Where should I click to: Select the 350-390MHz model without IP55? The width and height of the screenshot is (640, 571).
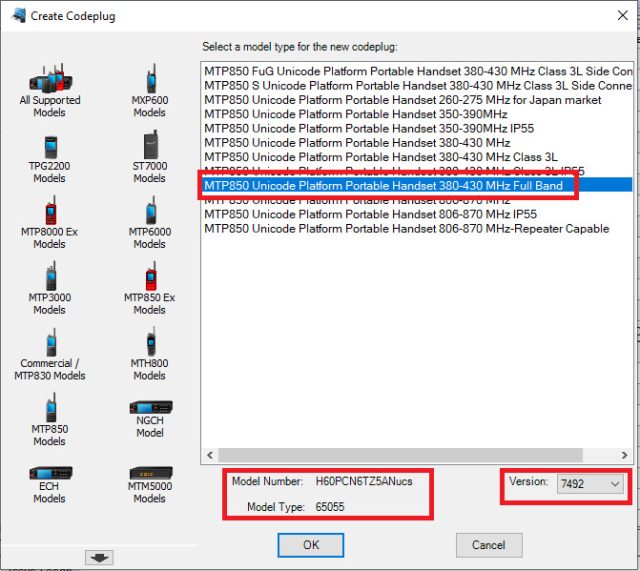418,114
